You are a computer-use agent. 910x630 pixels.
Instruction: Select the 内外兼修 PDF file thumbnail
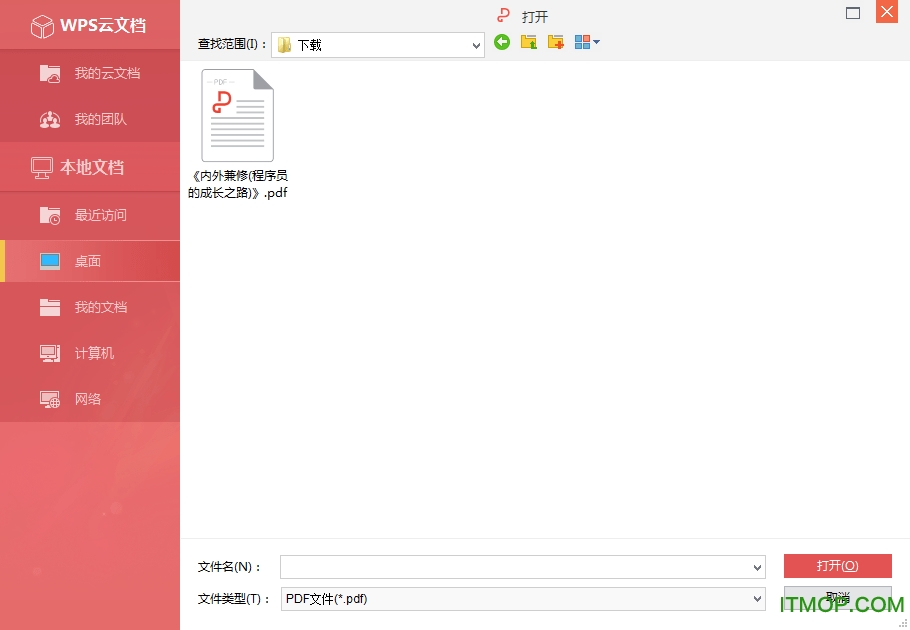point(237,117)
